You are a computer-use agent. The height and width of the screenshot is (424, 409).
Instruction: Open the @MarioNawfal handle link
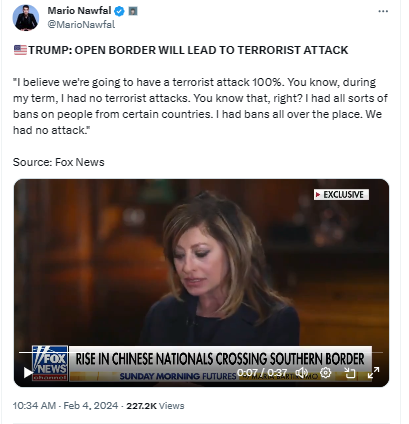(x=81, y=25)
